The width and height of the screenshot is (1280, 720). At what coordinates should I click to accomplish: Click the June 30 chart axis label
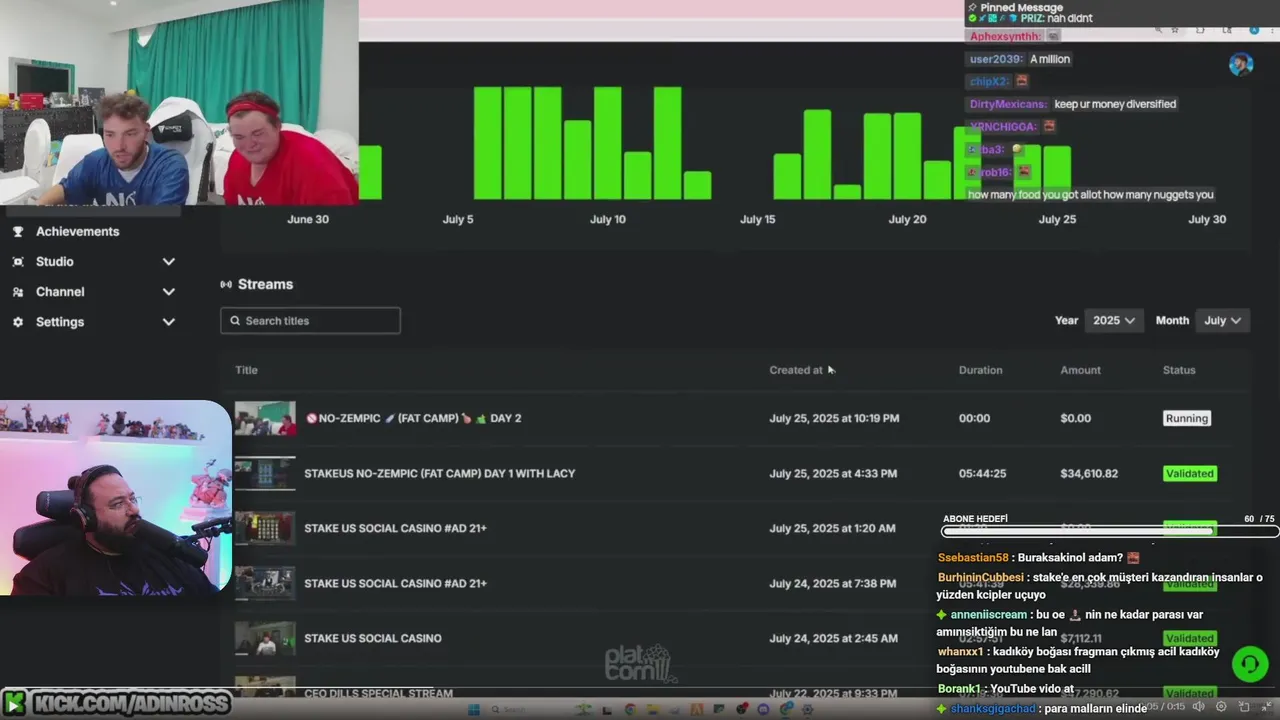(308, 219)
